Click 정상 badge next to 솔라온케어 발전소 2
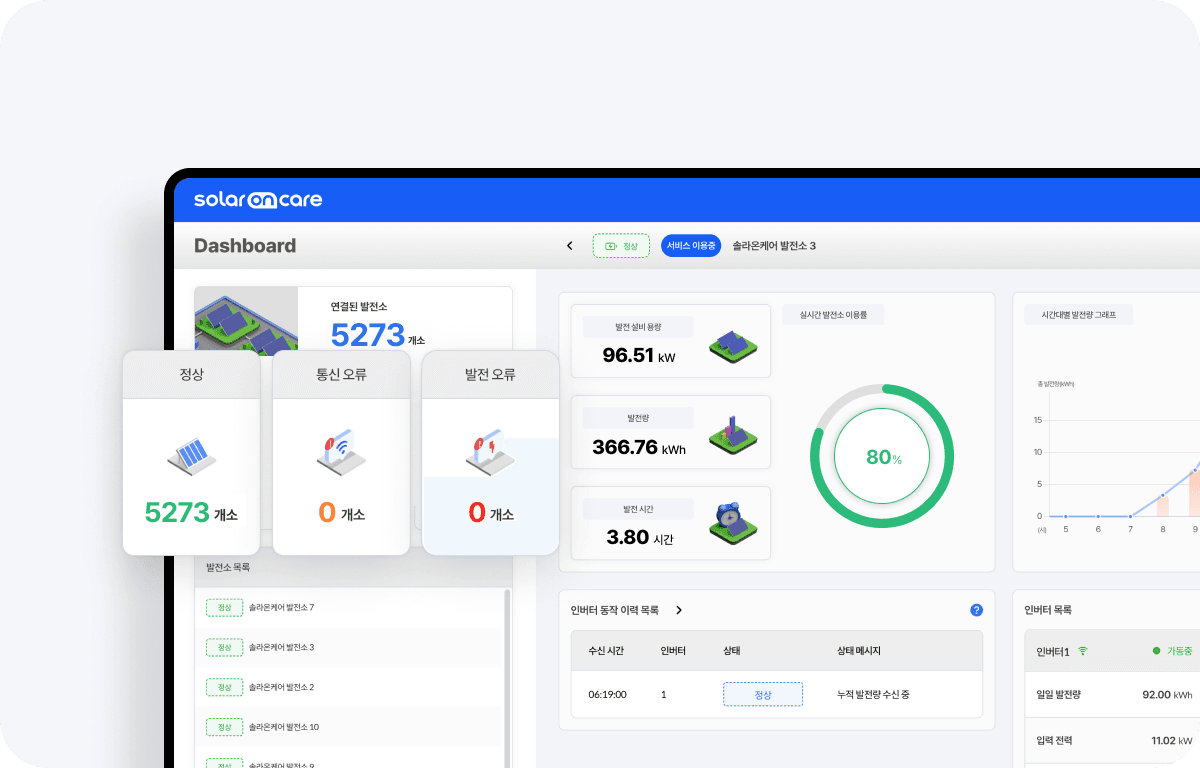Viewport: 1200px width, 768px height. 224,687
